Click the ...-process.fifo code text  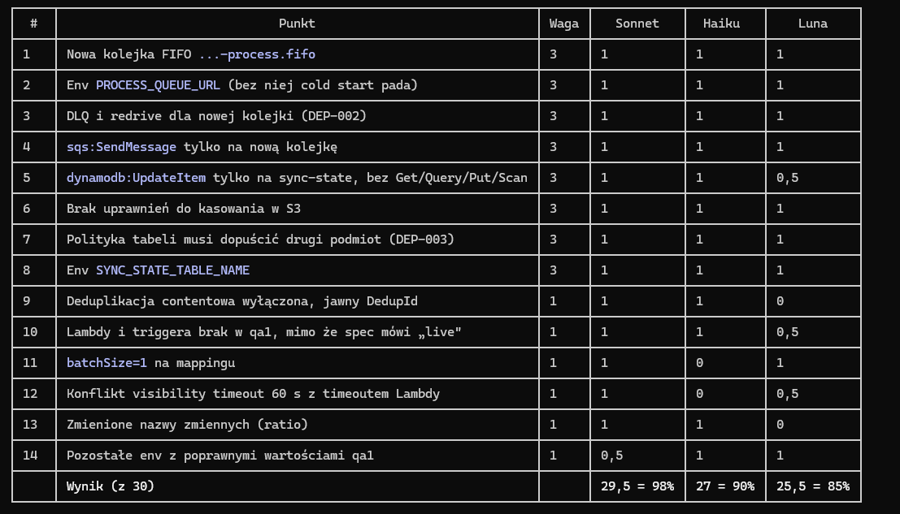tap(257, 54)
